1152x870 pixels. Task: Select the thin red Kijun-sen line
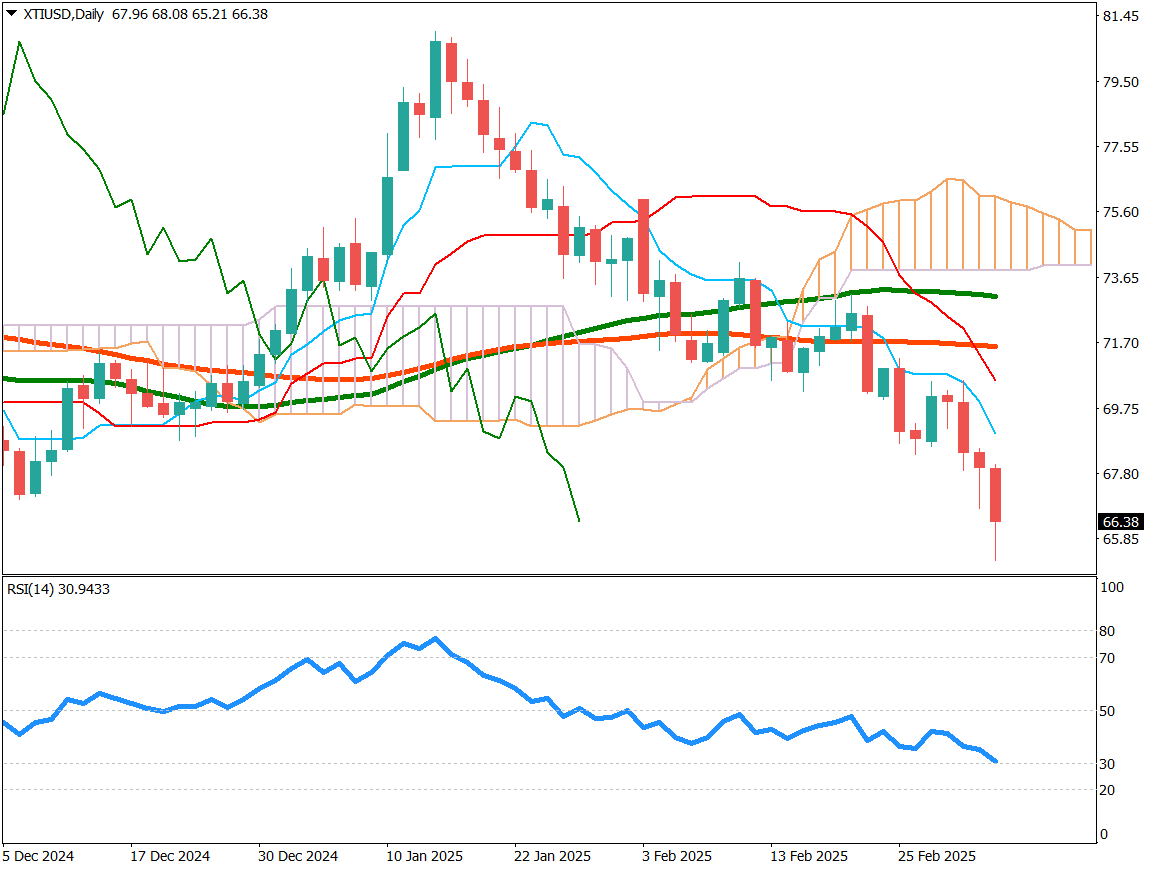(x=720, y=197)
